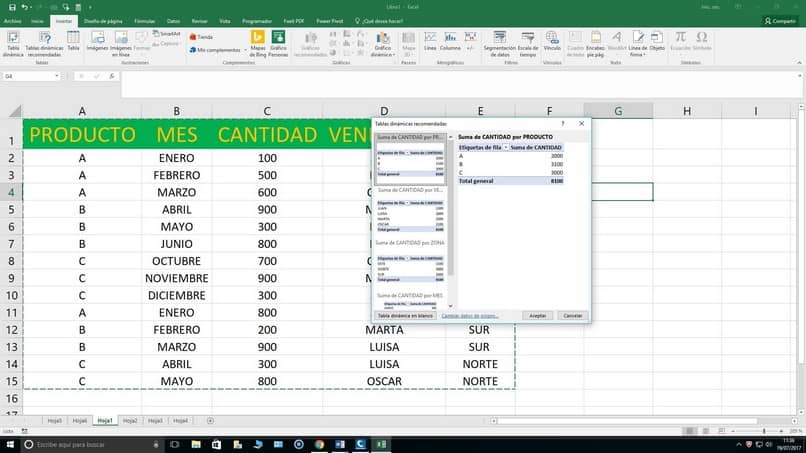Click the Escala de tiempo icon

click(x=528, y=43)
